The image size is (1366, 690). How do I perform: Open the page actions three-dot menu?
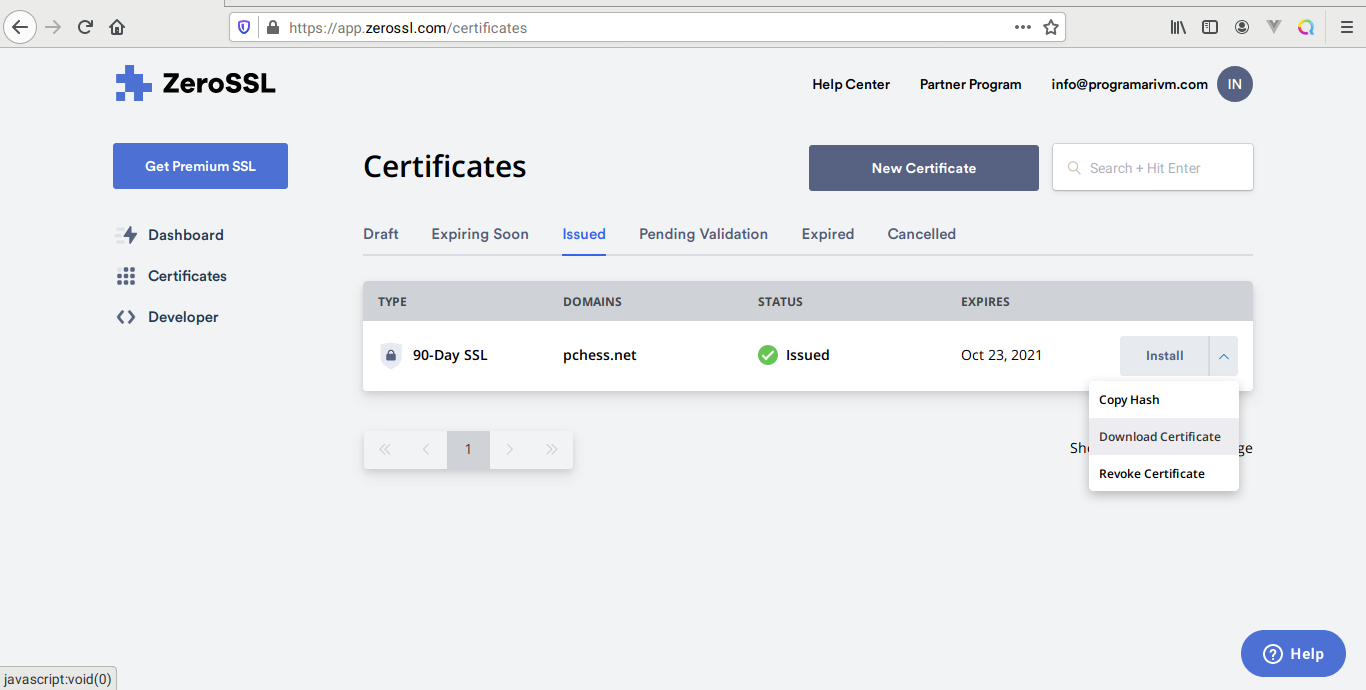(x=1023, y=28)
